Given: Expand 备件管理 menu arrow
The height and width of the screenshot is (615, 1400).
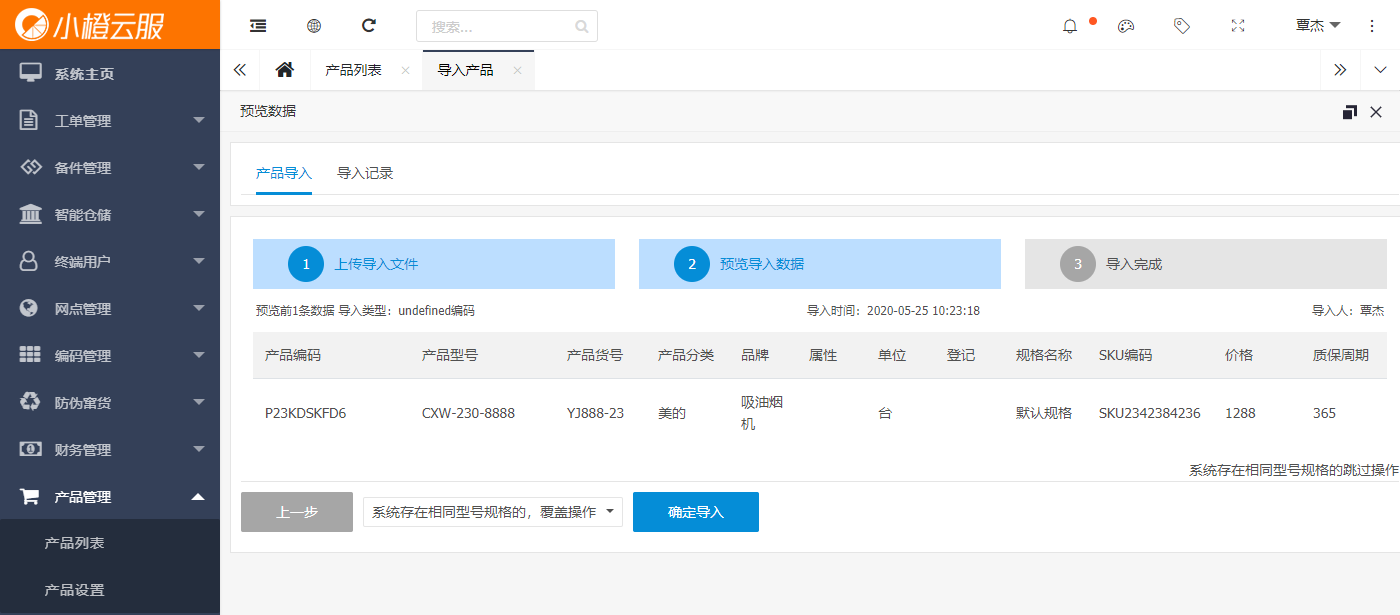Looking at the screenshot, I should point(198,167).
